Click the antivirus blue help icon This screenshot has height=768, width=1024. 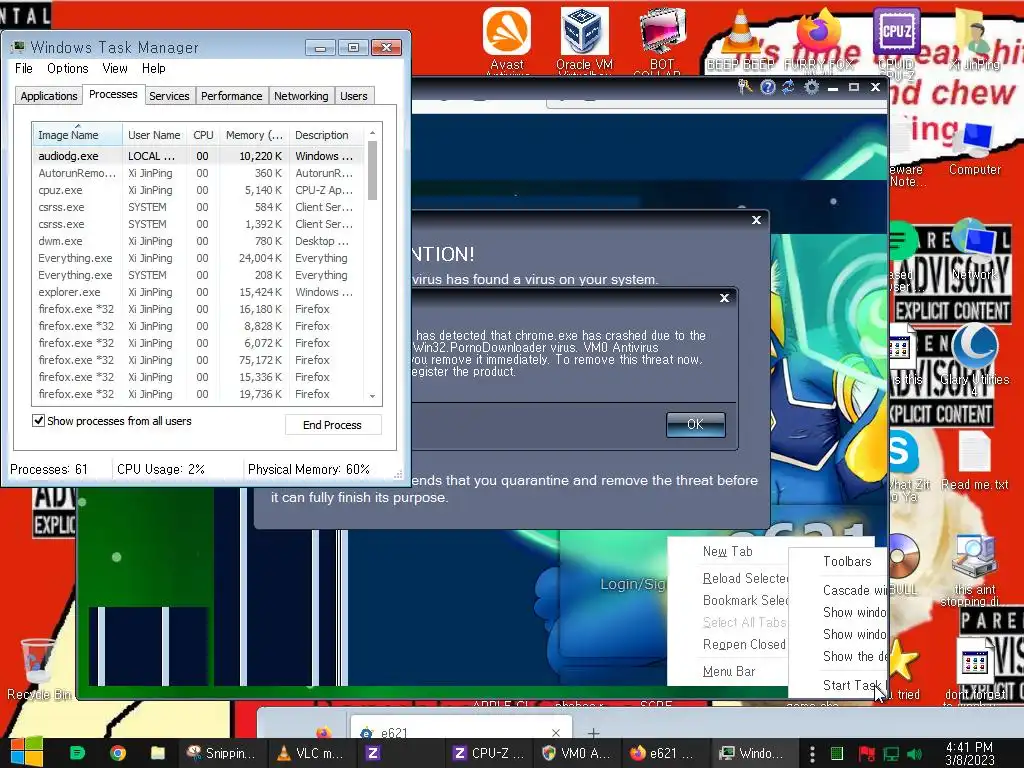point(767,87)
